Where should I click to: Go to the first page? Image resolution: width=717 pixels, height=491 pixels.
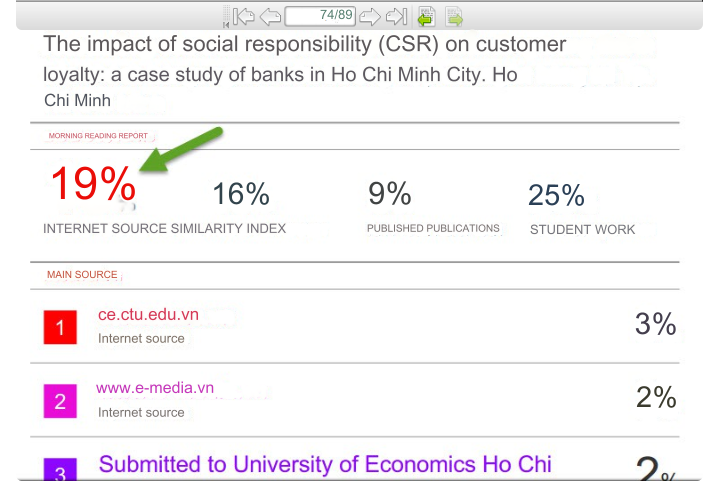[x=244, y=16]
